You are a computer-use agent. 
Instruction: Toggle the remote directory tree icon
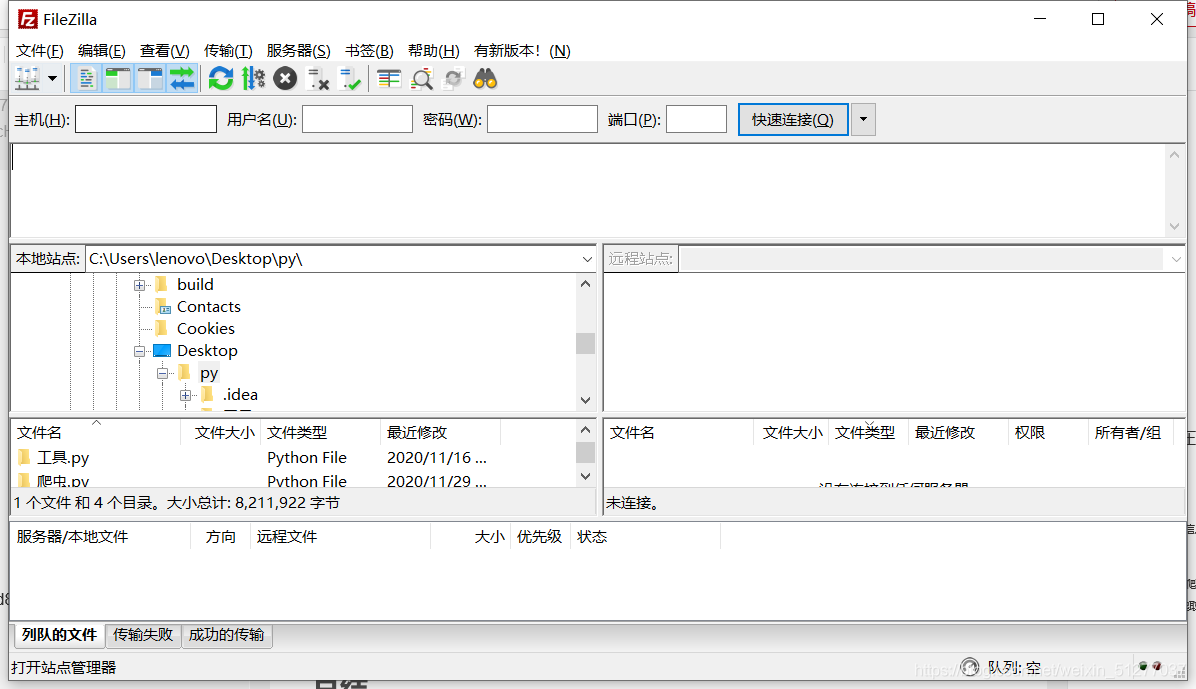pyautogui.click(x=150, y=79)
